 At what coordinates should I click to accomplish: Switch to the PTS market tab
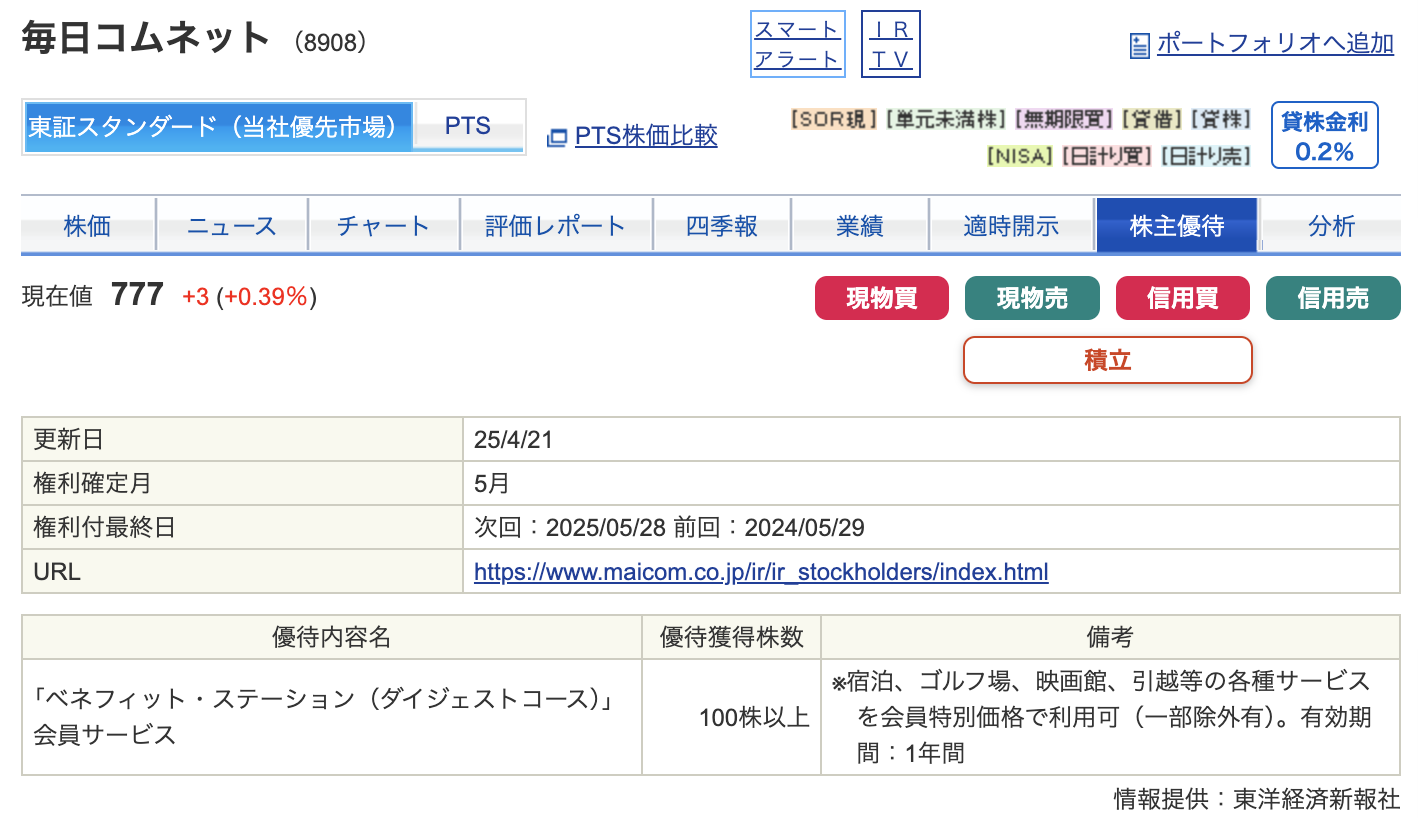pos(468,127)
